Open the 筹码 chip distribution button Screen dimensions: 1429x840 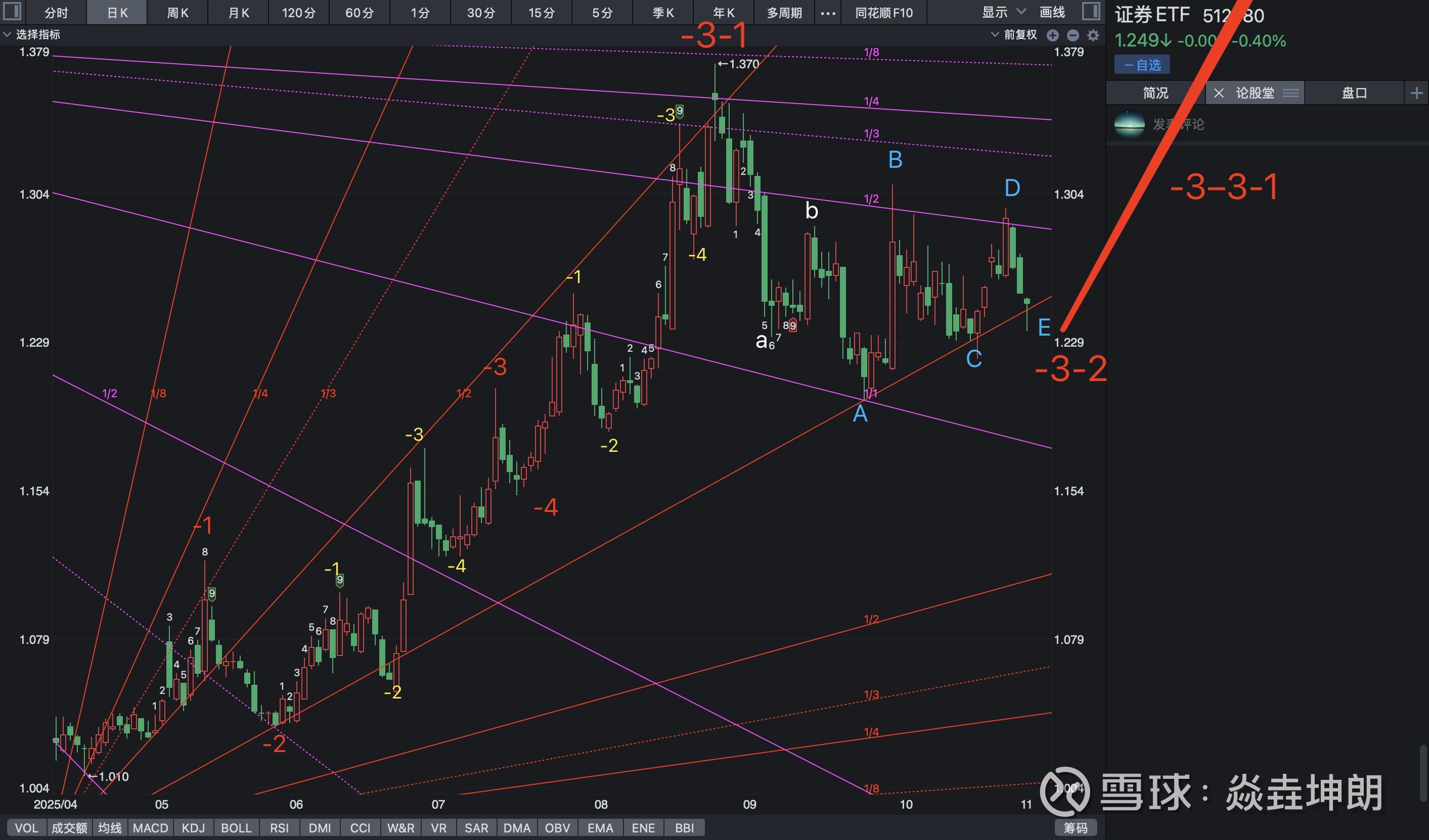click(1075, 827)
